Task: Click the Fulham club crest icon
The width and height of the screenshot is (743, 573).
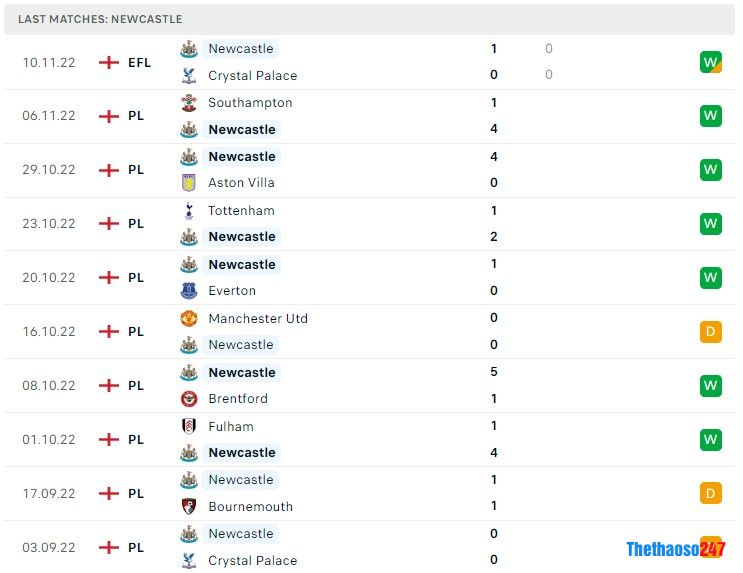Action: coord(189,427)
